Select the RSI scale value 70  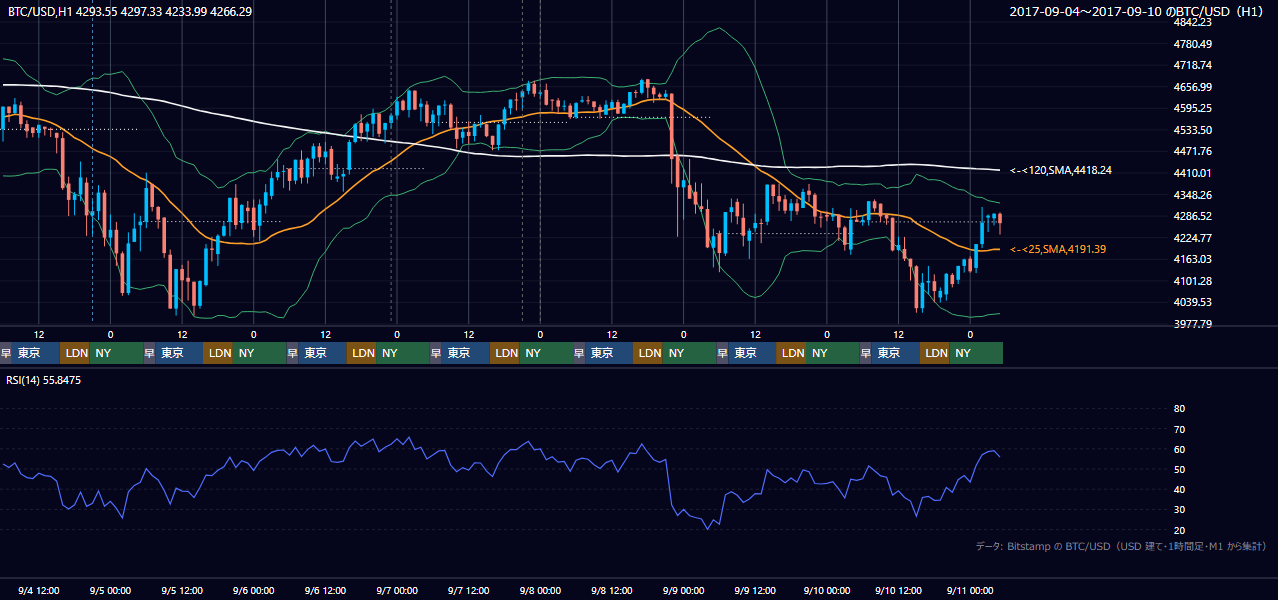coord(1179,429)
